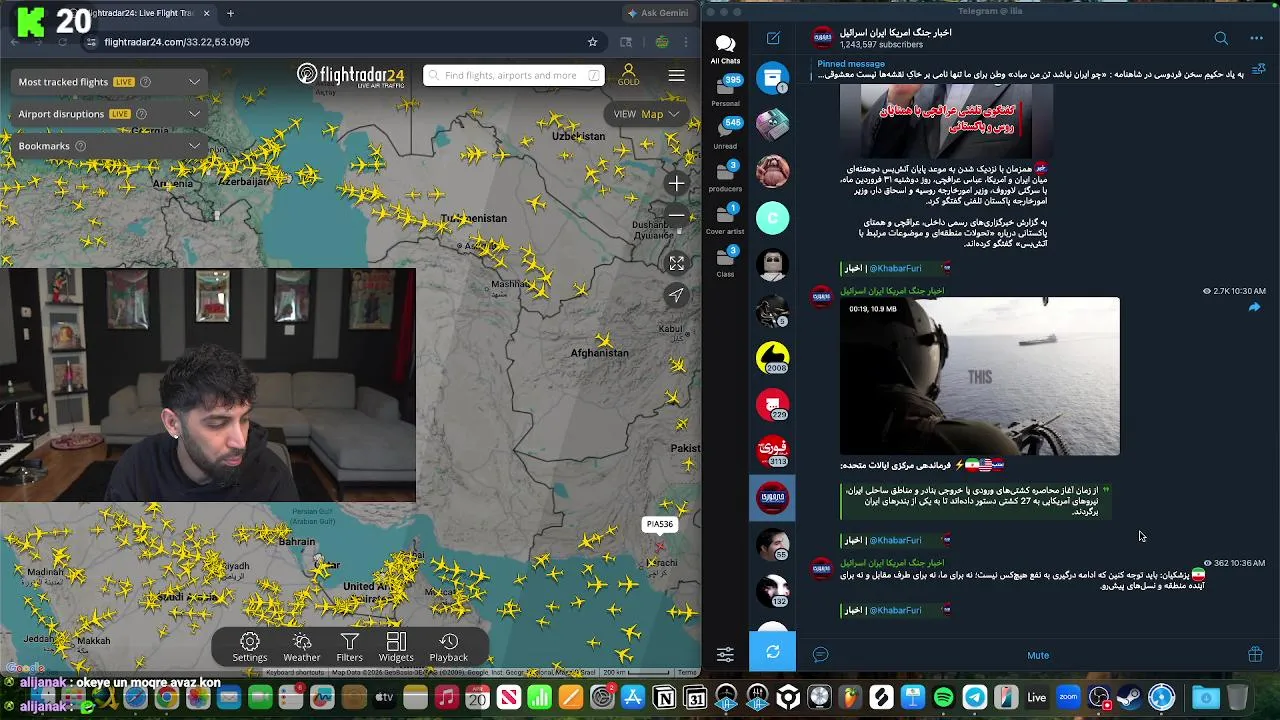
Task: Open Trash in the Dock
Action: coord(1237,697)
